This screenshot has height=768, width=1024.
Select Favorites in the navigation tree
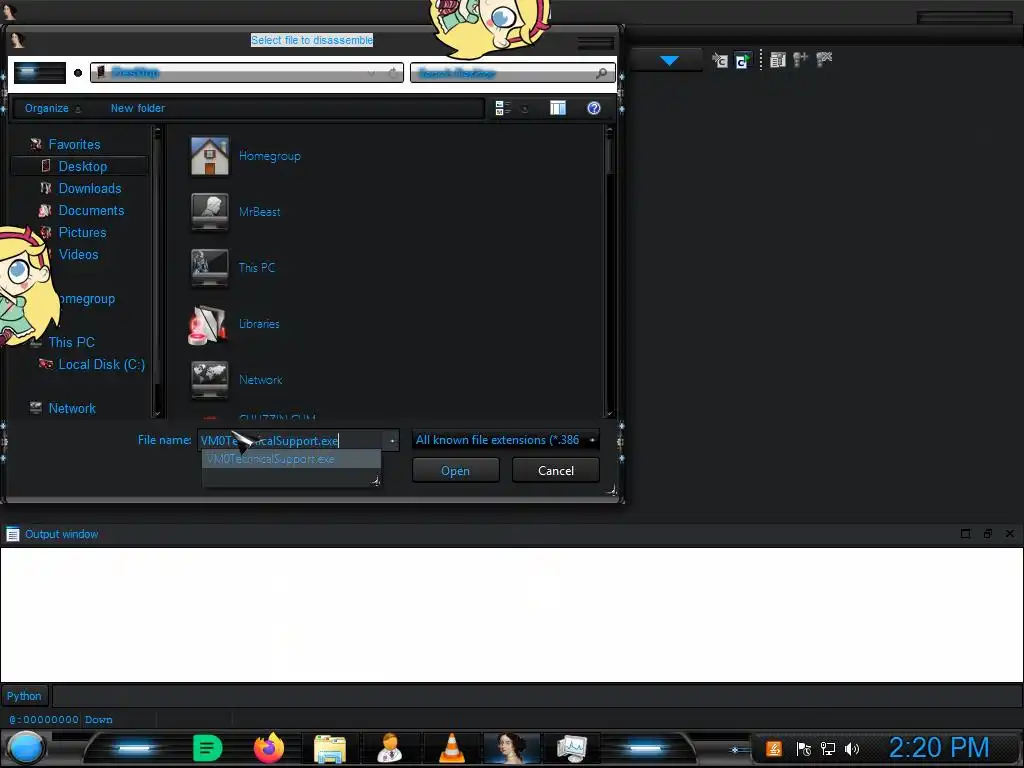pos(74,144)
